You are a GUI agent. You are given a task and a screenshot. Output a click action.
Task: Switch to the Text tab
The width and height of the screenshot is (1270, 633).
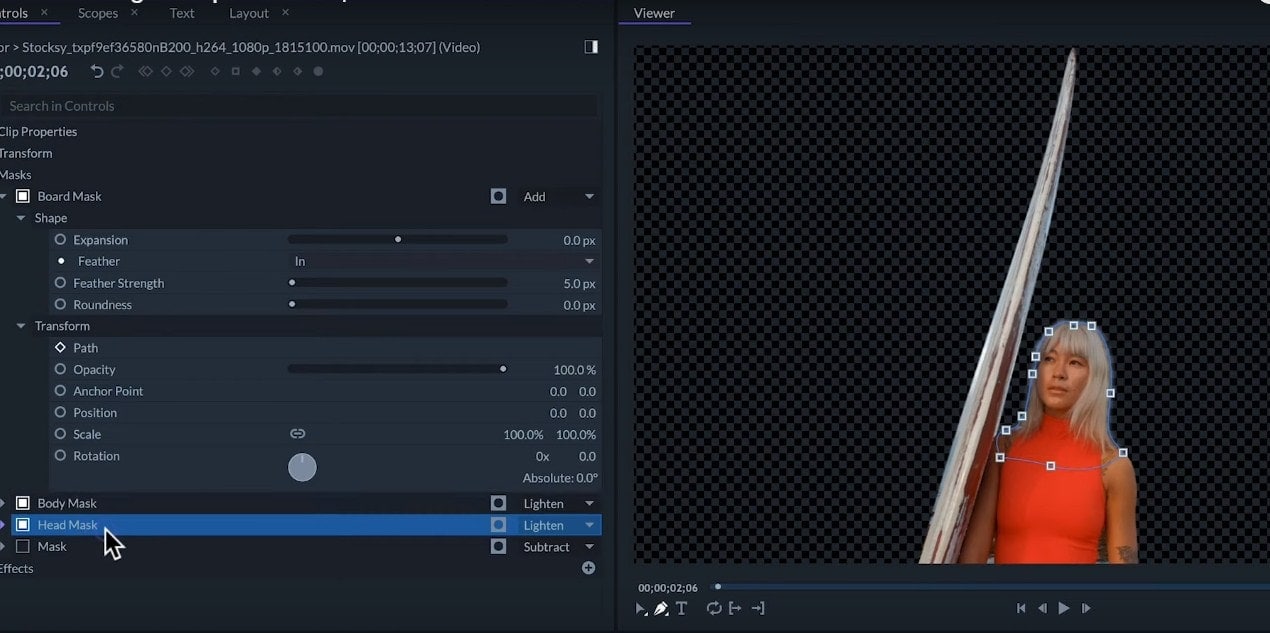point(182,13)
